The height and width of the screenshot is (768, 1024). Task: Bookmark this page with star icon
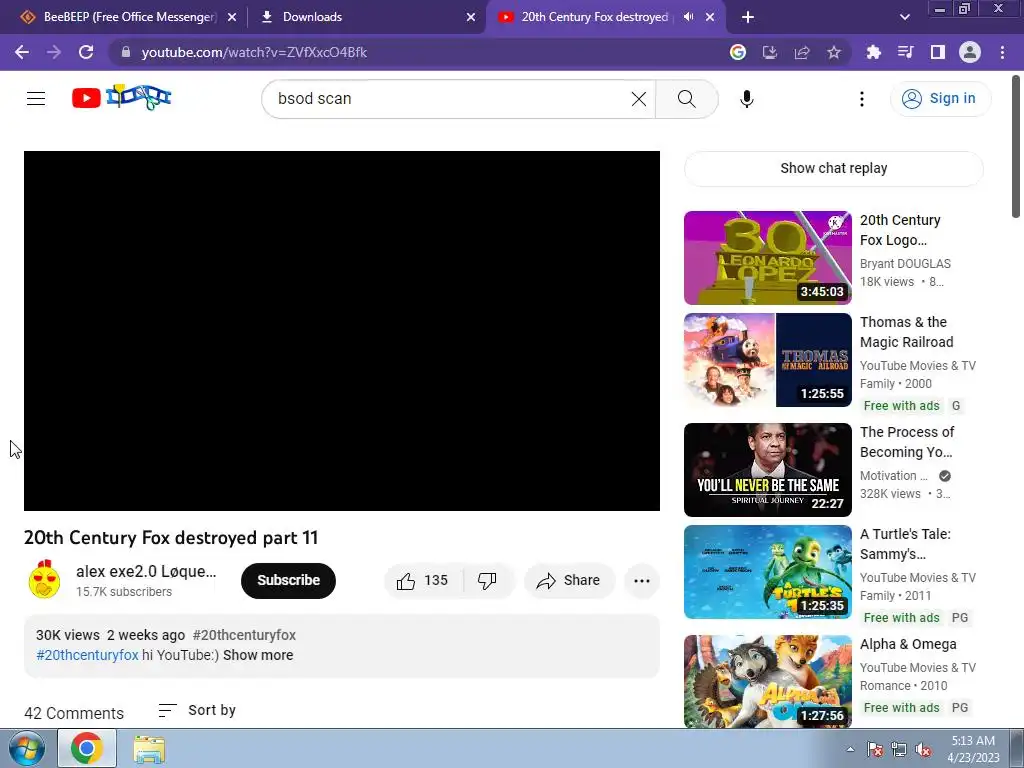coord(833,52)
